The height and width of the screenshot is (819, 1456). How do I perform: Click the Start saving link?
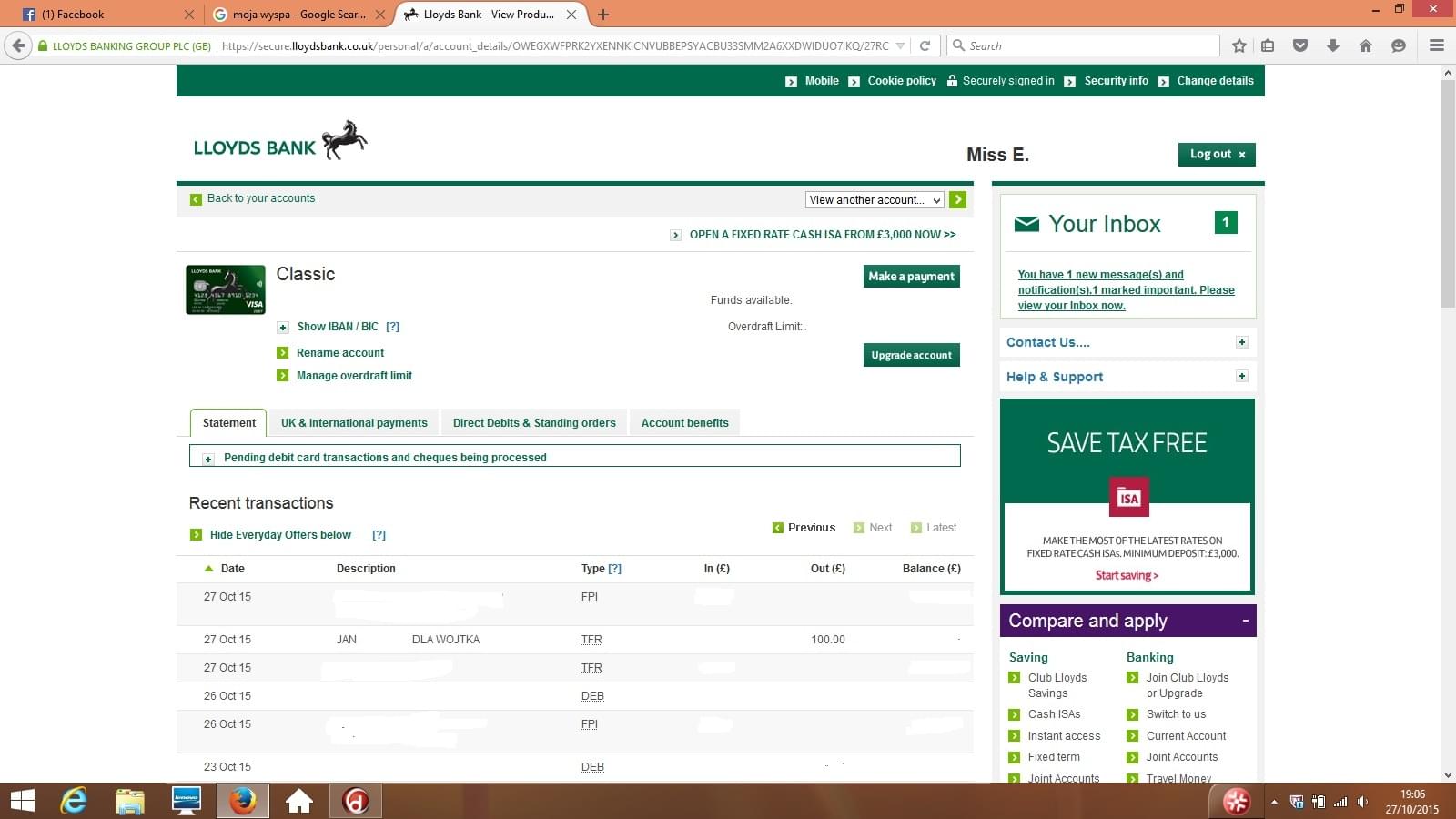1127,575
